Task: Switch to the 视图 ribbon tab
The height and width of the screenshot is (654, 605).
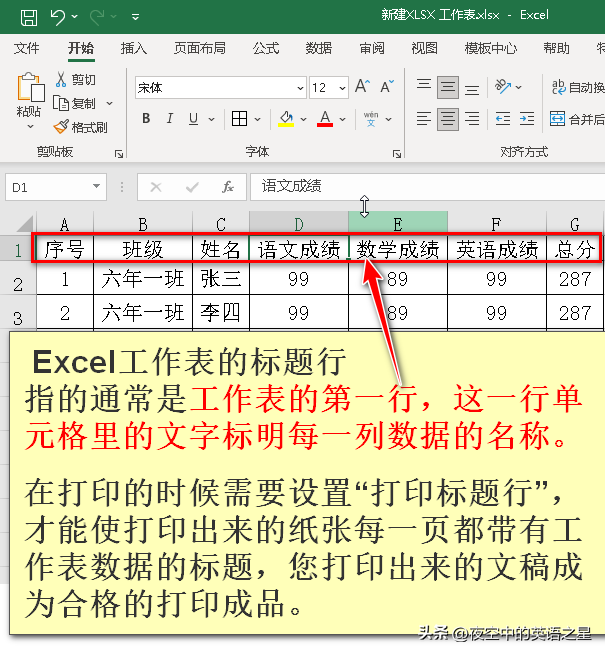Action: click(x=424, y=48)
